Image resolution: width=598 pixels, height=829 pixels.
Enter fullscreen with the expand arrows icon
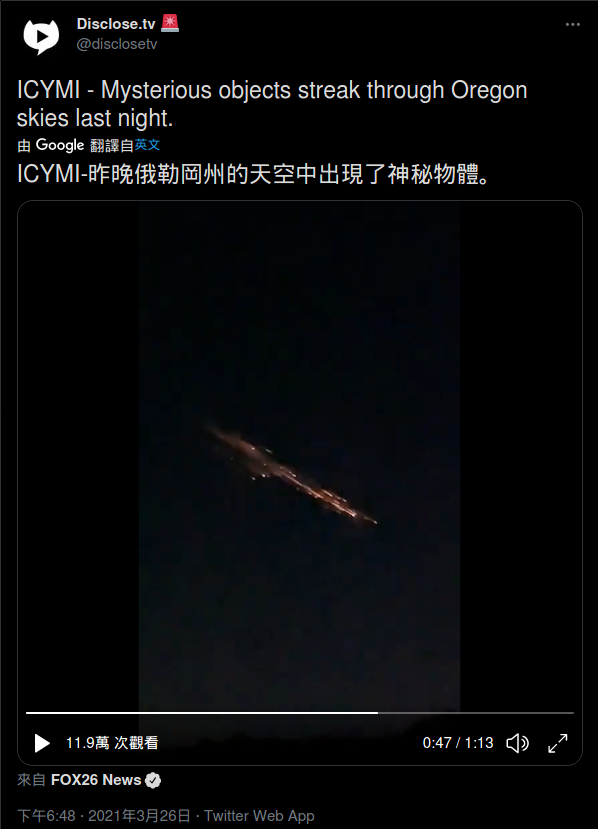pos(558,743)
